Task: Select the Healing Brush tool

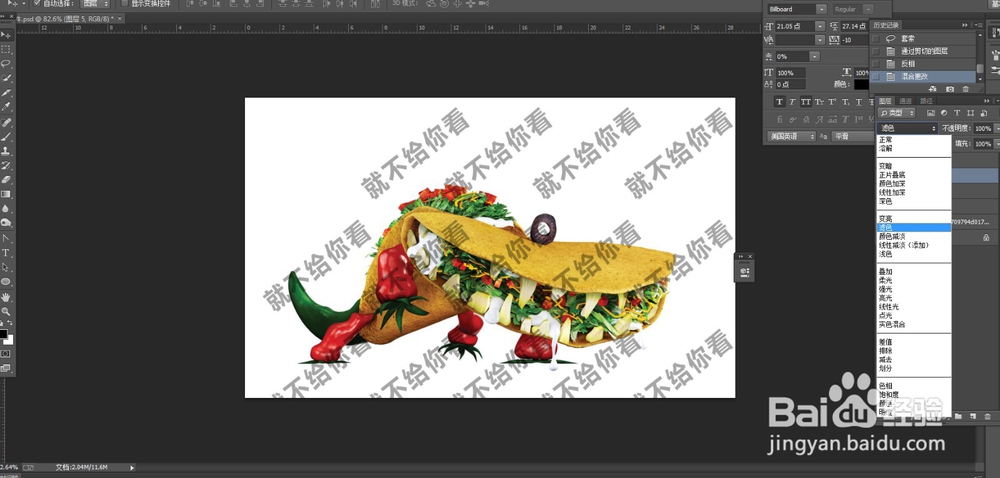Action: [6, 122]
